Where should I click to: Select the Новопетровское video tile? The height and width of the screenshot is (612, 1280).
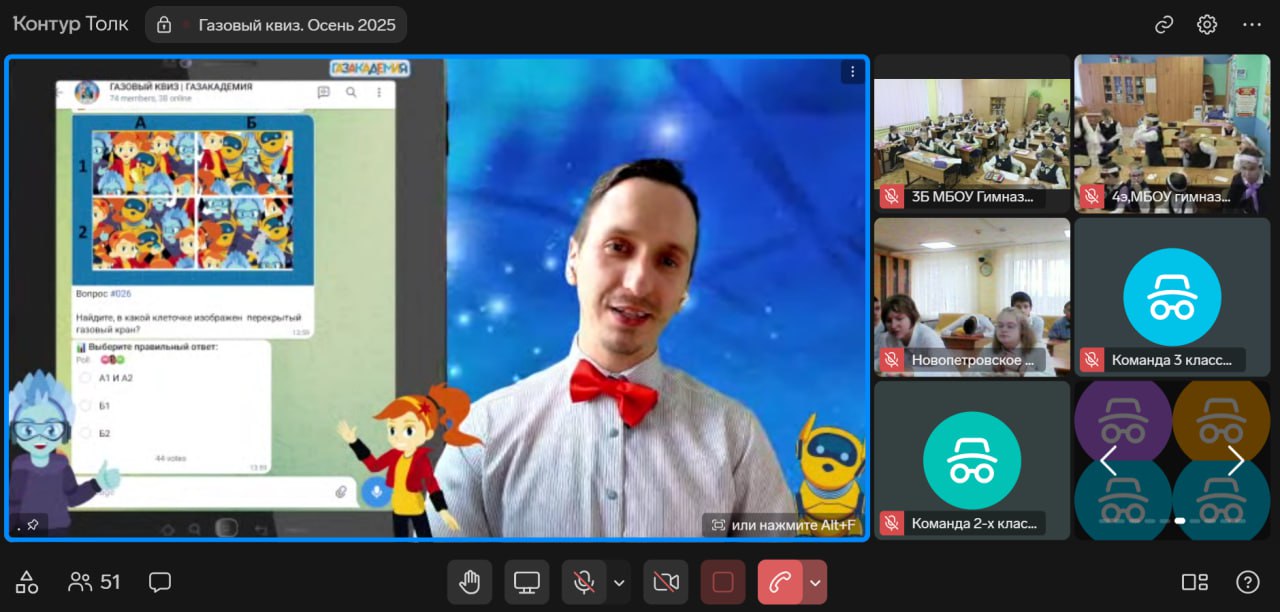coord(972,297)
